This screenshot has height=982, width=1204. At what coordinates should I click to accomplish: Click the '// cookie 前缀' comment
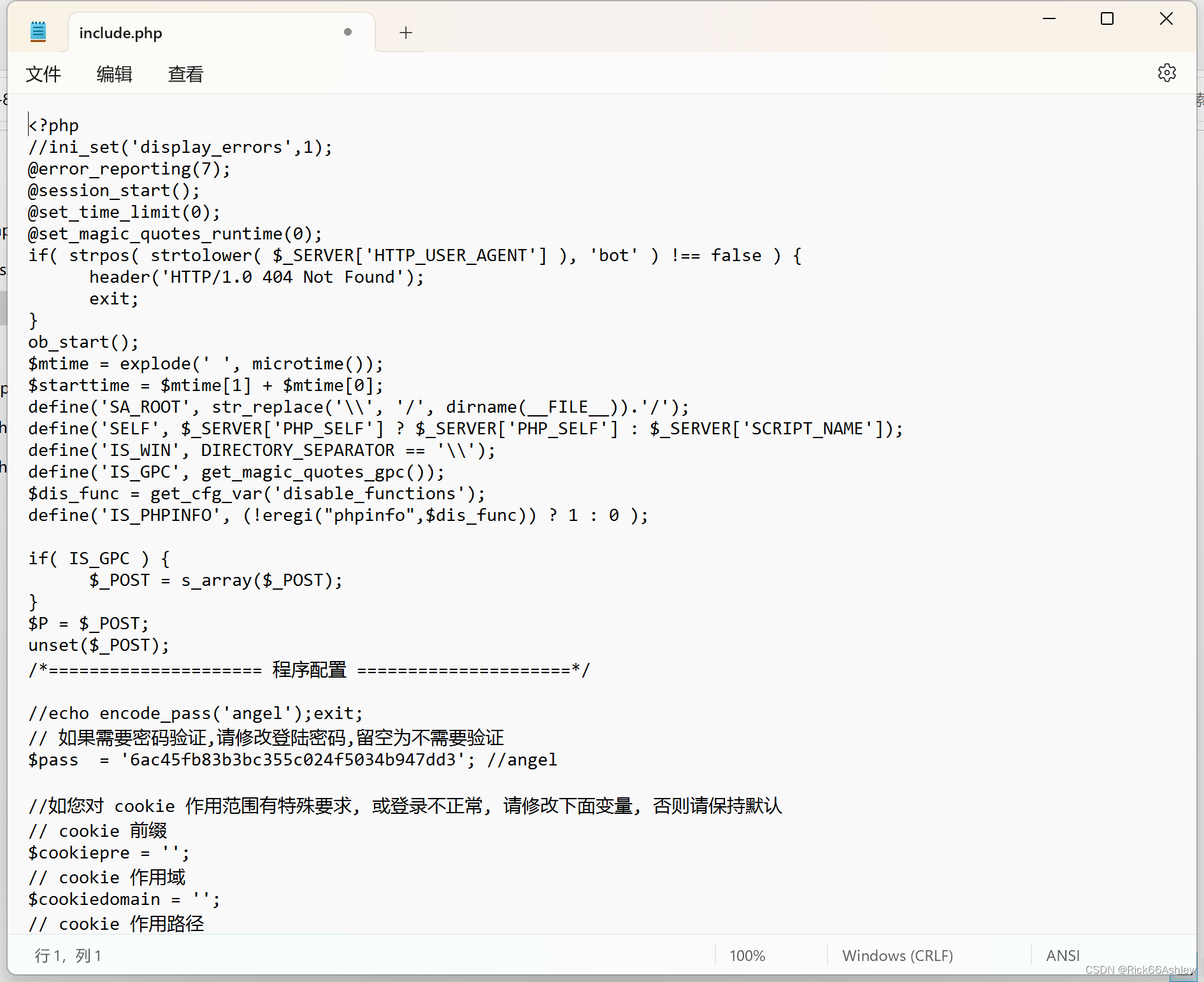point(97,830)
